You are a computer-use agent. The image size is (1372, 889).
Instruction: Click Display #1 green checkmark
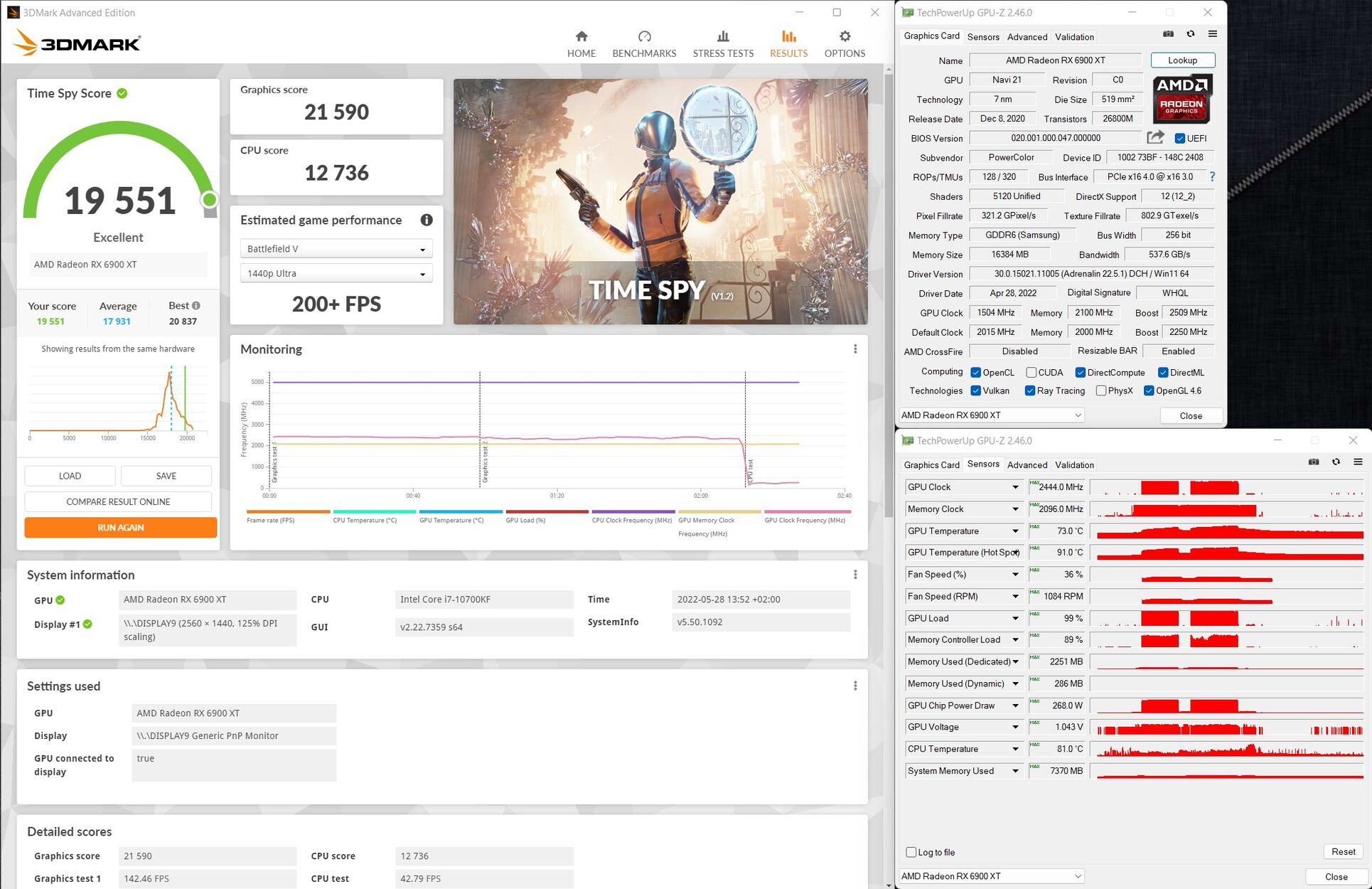click(x=87, y=624)
